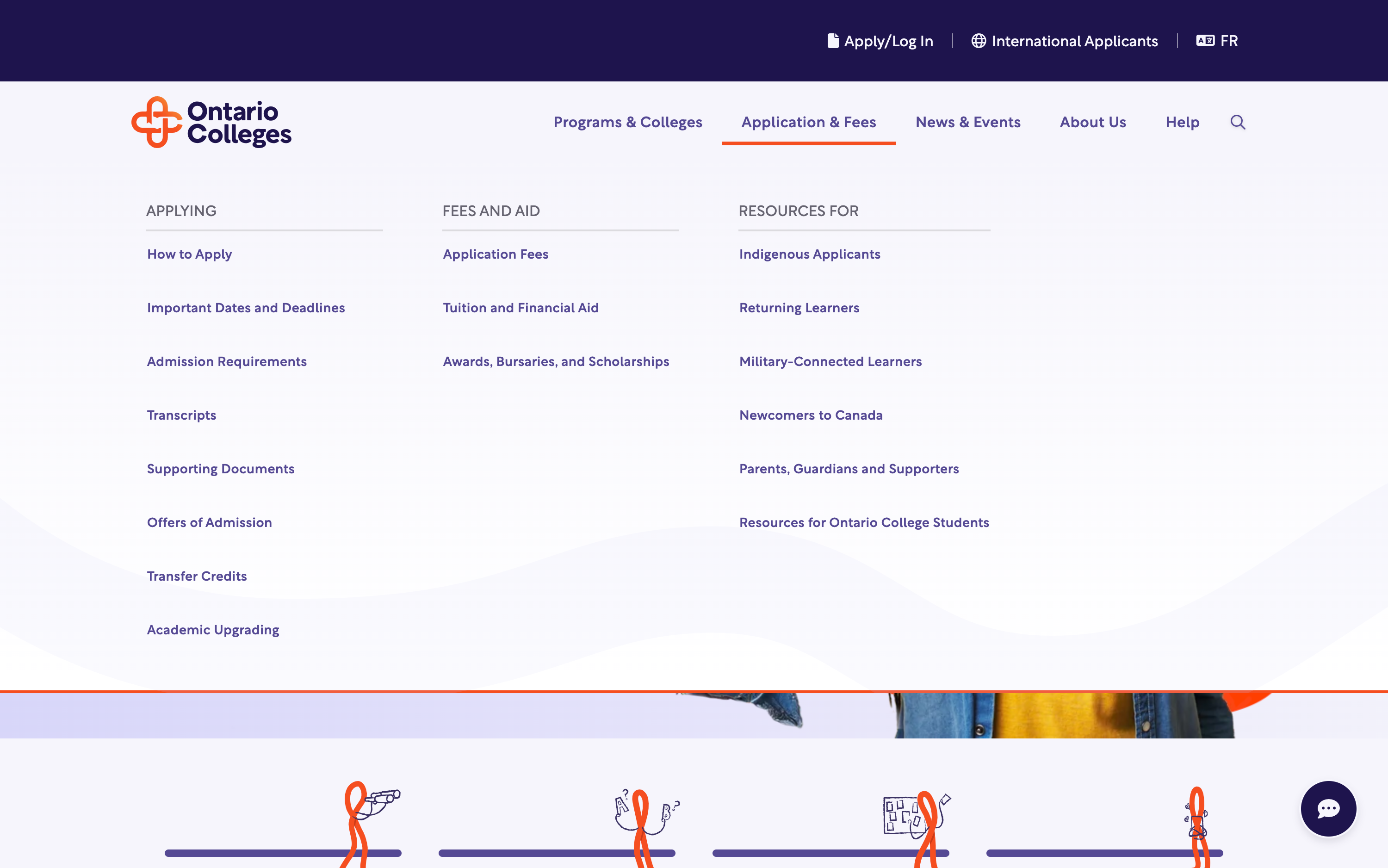Open the Help menu item
1388x868 pixels.
point(1182,122)
